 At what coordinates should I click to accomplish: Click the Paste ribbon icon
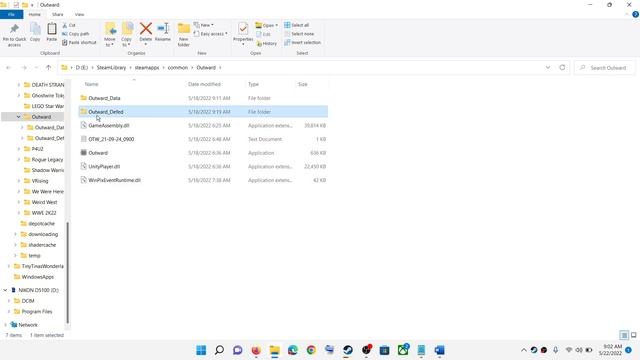click(x=51, y=32)
